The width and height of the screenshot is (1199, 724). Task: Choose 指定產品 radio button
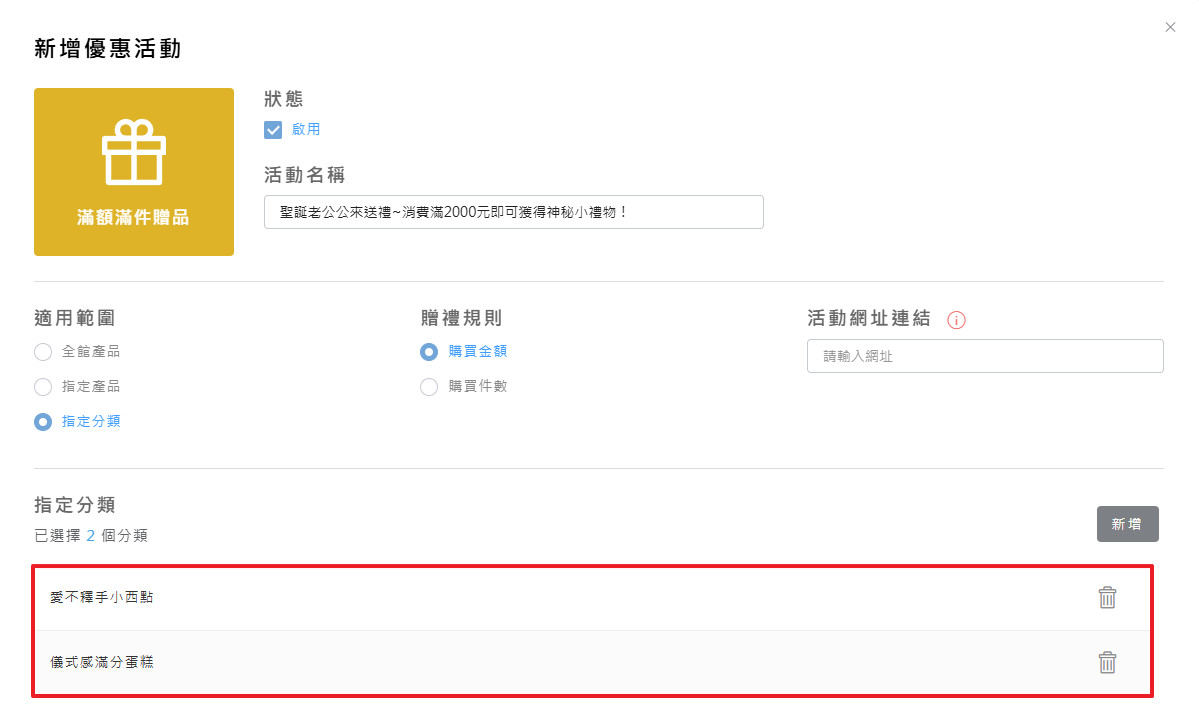click(43, 387)
